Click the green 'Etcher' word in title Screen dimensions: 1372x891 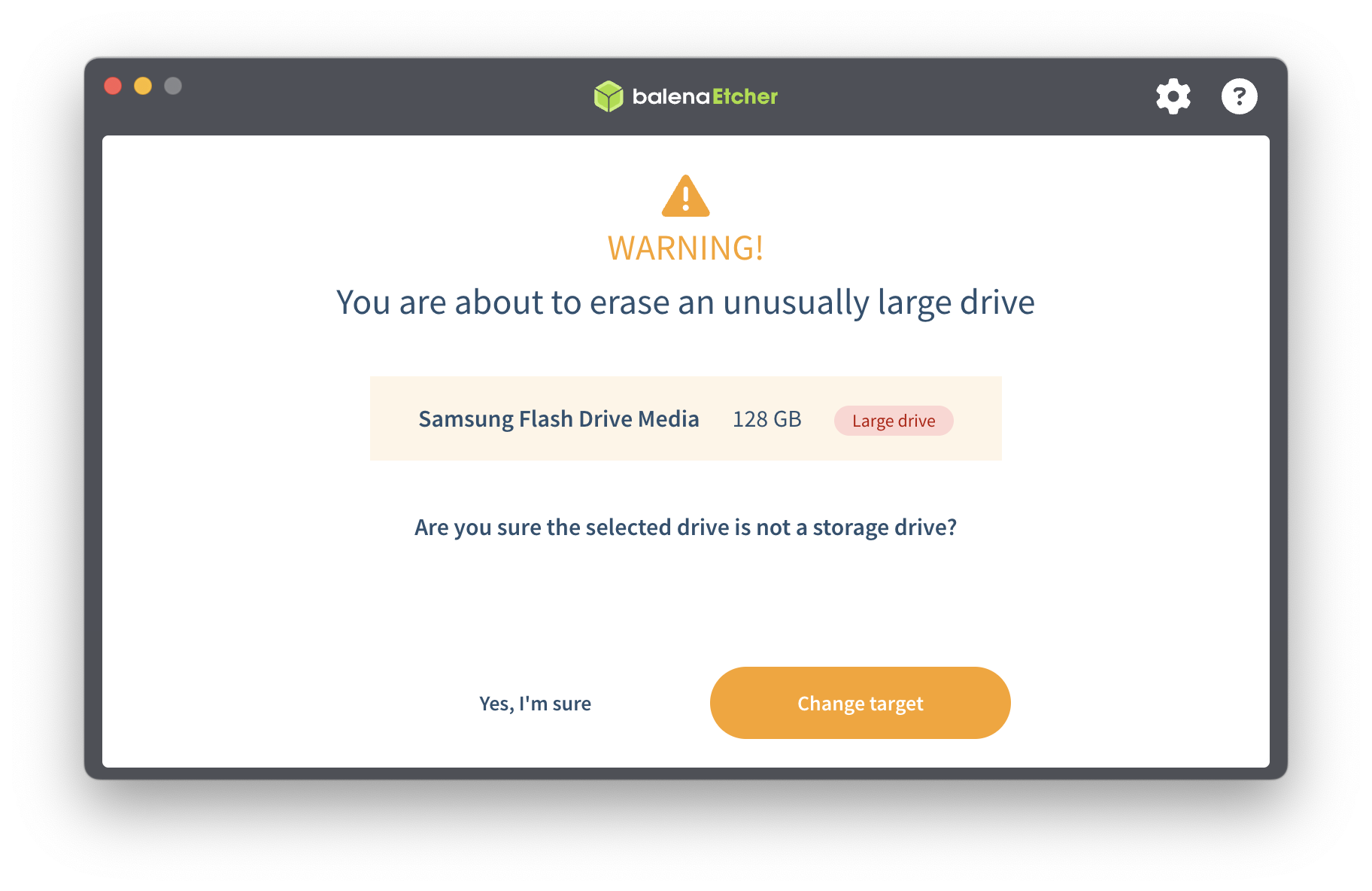pos(745,96)
